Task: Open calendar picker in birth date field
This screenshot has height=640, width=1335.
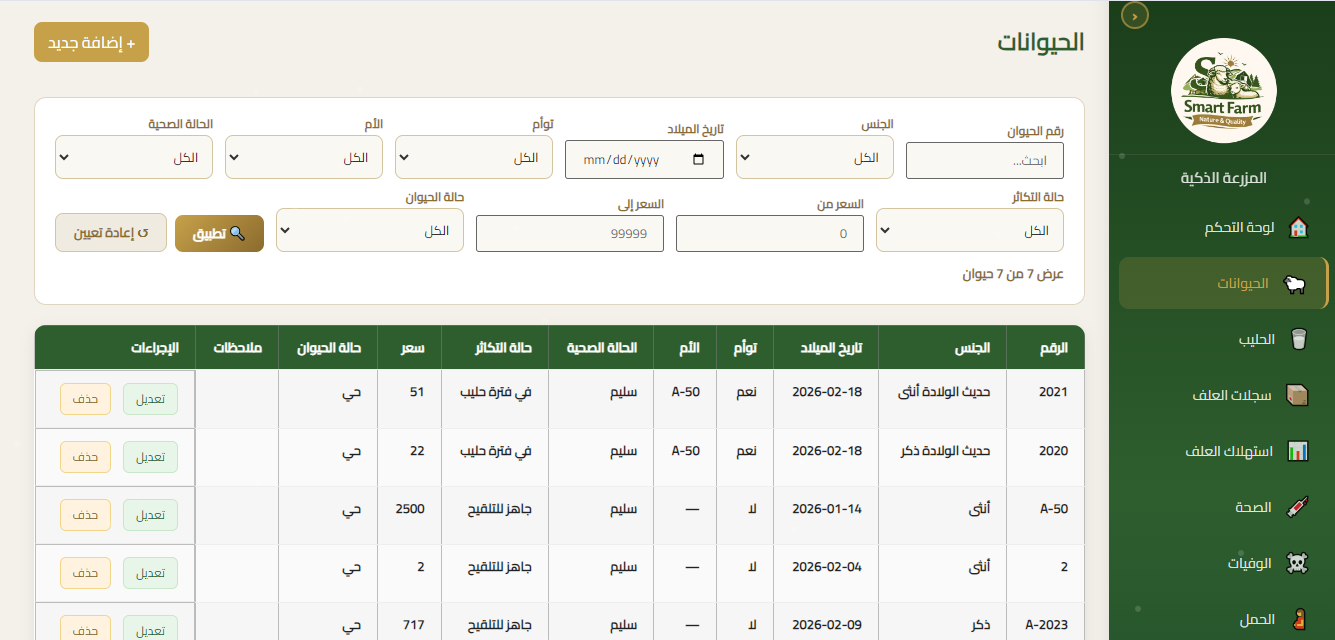Action: [x=698, y=160]
